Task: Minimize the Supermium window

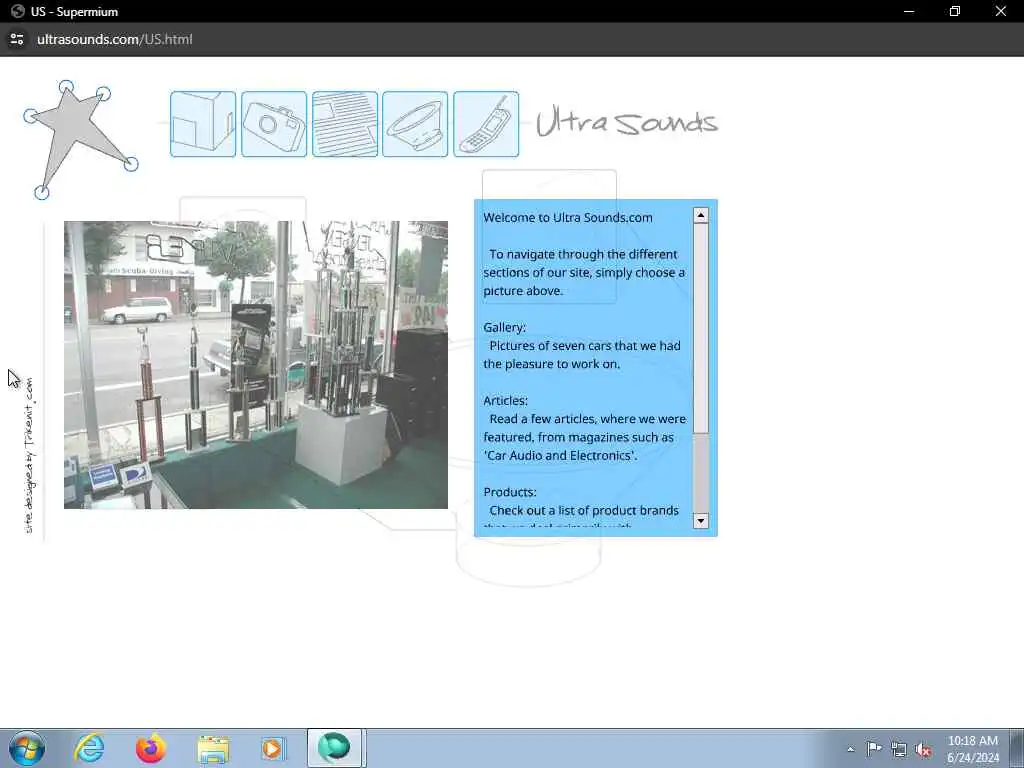Action: (x=908, y=11)
